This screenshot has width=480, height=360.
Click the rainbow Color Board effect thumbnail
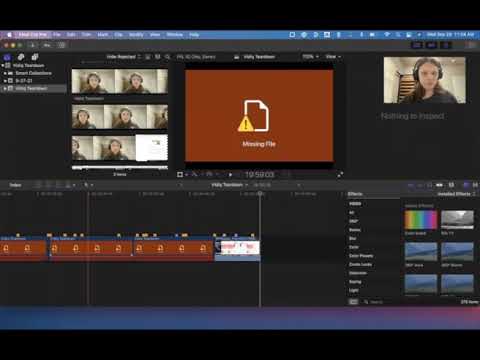point(421,220)
